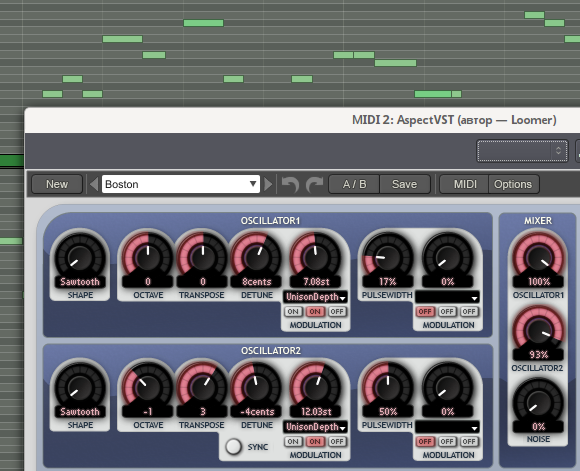
Task: Click Mixer Noise level knob at 0%
Action: click(x=538, y=402)
